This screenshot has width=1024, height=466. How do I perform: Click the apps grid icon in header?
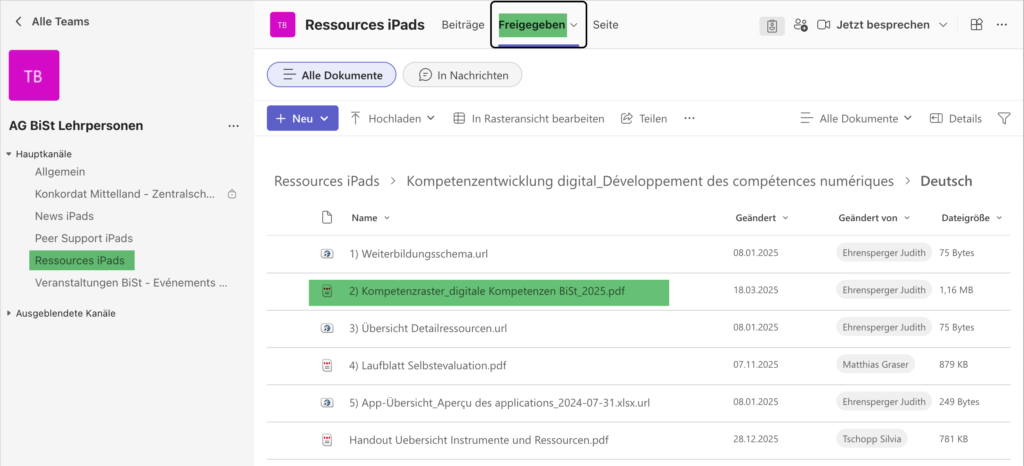tap(976, 25)
